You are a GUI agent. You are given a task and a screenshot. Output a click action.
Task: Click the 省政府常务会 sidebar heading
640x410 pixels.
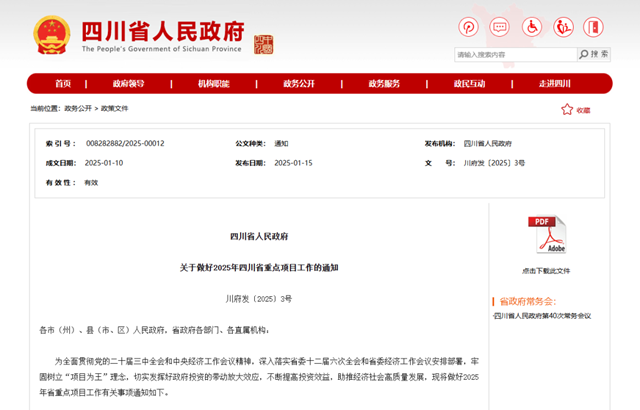click(x=528, y=301)
